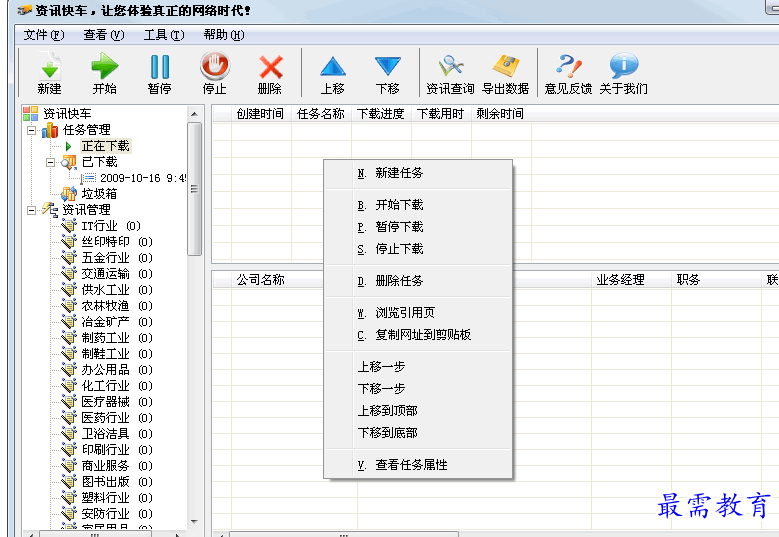The height and width of the screenshot is (537, 779).
Task: Choose 新建任务 in context menu
Action: point(418,173)
